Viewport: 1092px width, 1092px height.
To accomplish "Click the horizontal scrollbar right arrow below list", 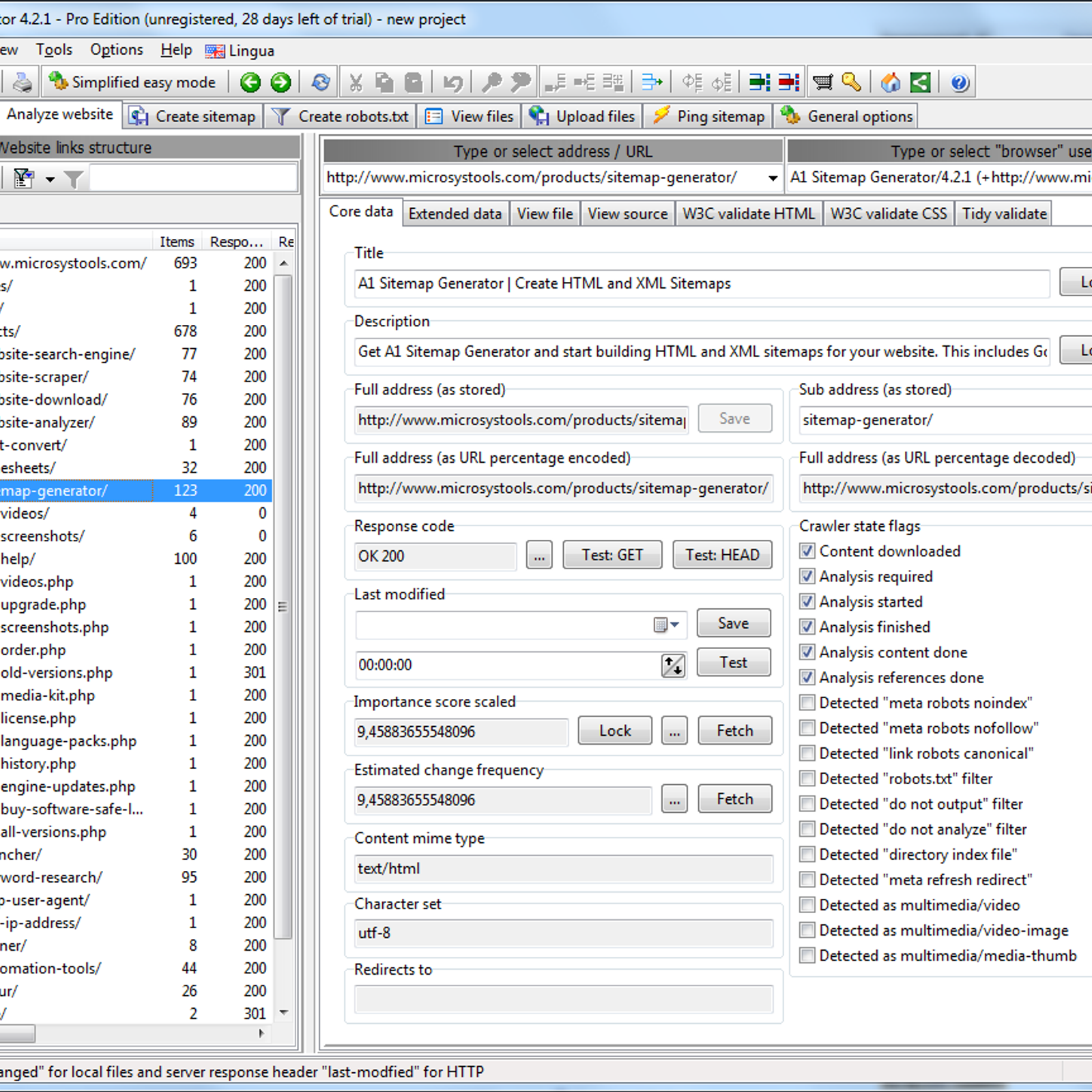I will (x=261, y=1033).
